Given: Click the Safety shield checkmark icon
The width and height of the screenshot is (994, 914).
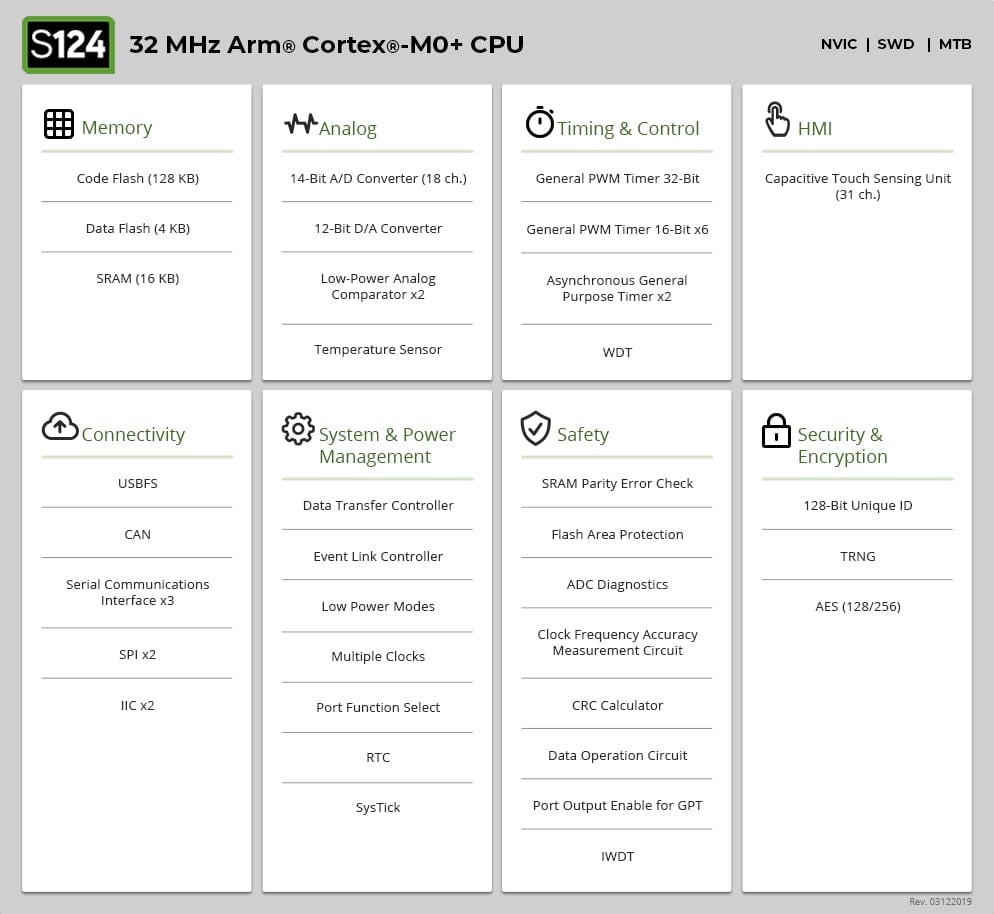Looking at the screenshot, I should click(x=536, y=428).
